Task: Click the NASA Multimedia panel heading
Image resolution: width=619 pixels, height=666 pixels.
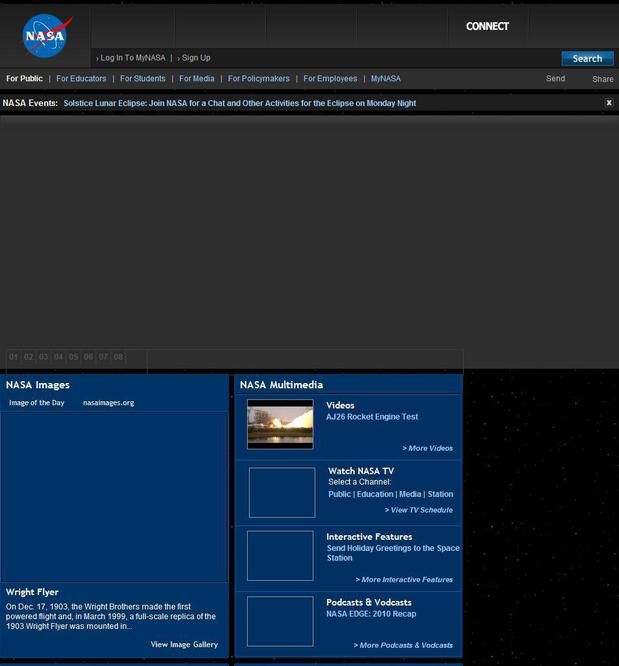Action: pyautogui.click(x=281, y=385)
